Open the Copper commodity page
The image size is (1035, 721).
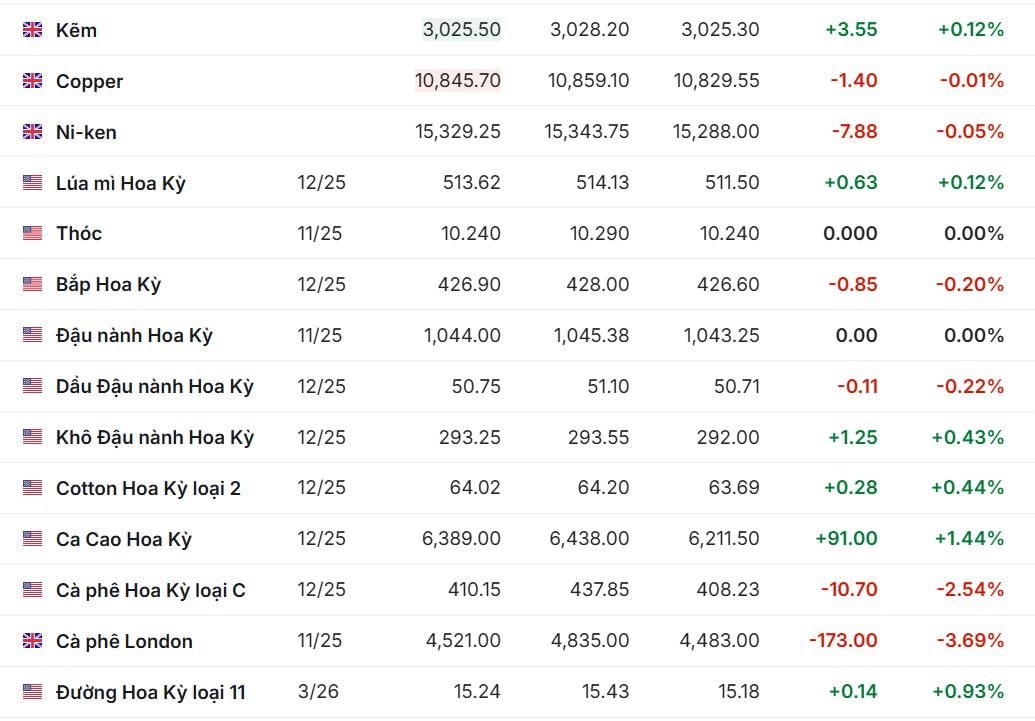(89, 81)
